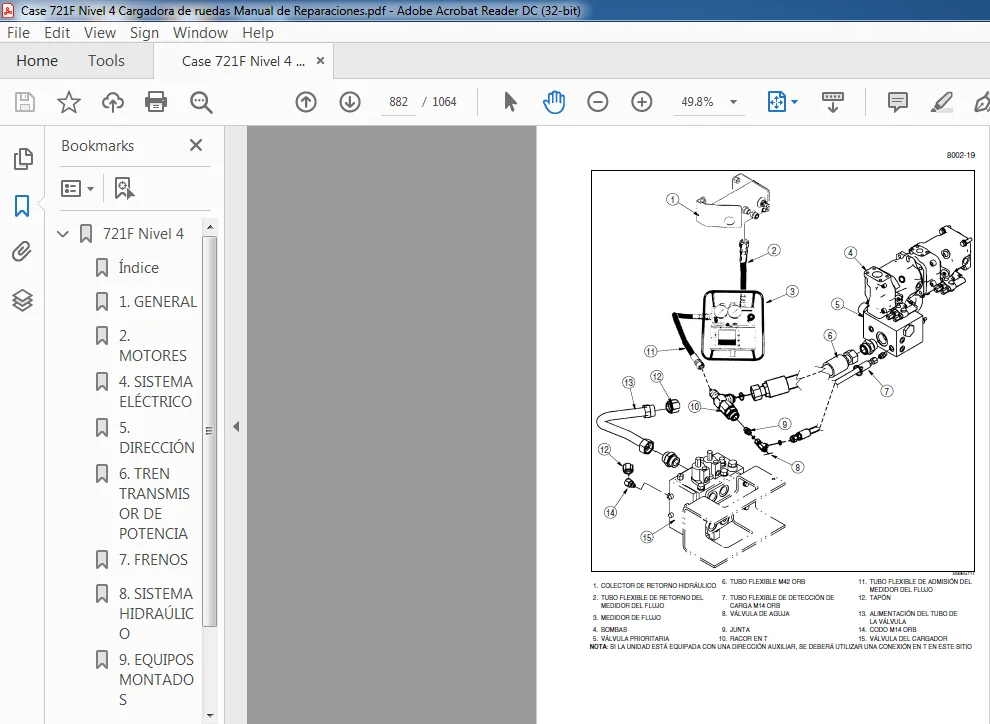Click fit page dropdown arrow
The height and width of the screenshot is (724, 990).
[x=794, y=102]
